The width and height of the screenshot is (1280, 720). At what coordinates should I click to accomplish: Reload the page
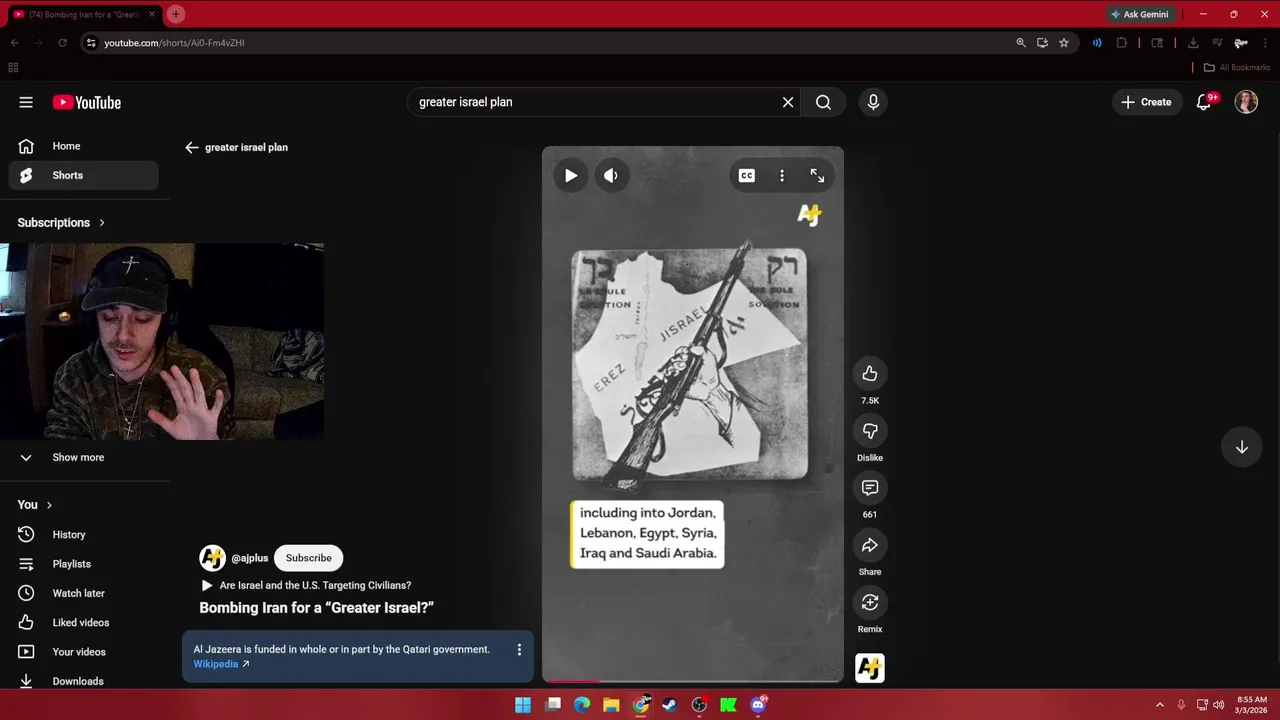pos(62,43)
